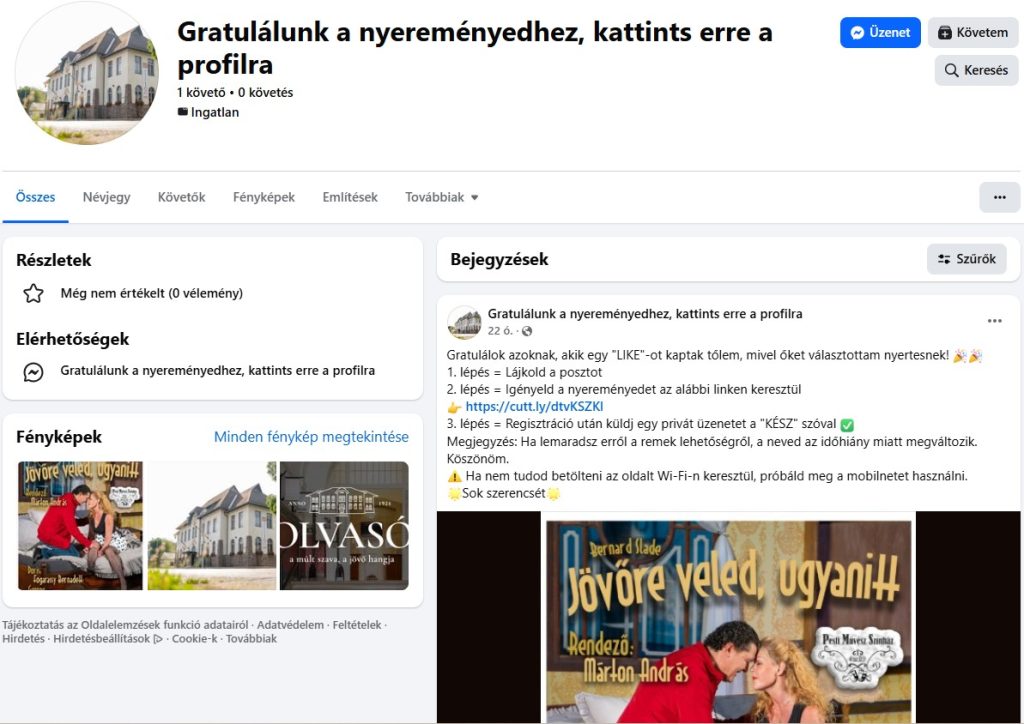Image resolution: width=1024 pixels, height=724 pixels.
Task: Open the building photo thumbnail
Action: click(x=212, y=526)
